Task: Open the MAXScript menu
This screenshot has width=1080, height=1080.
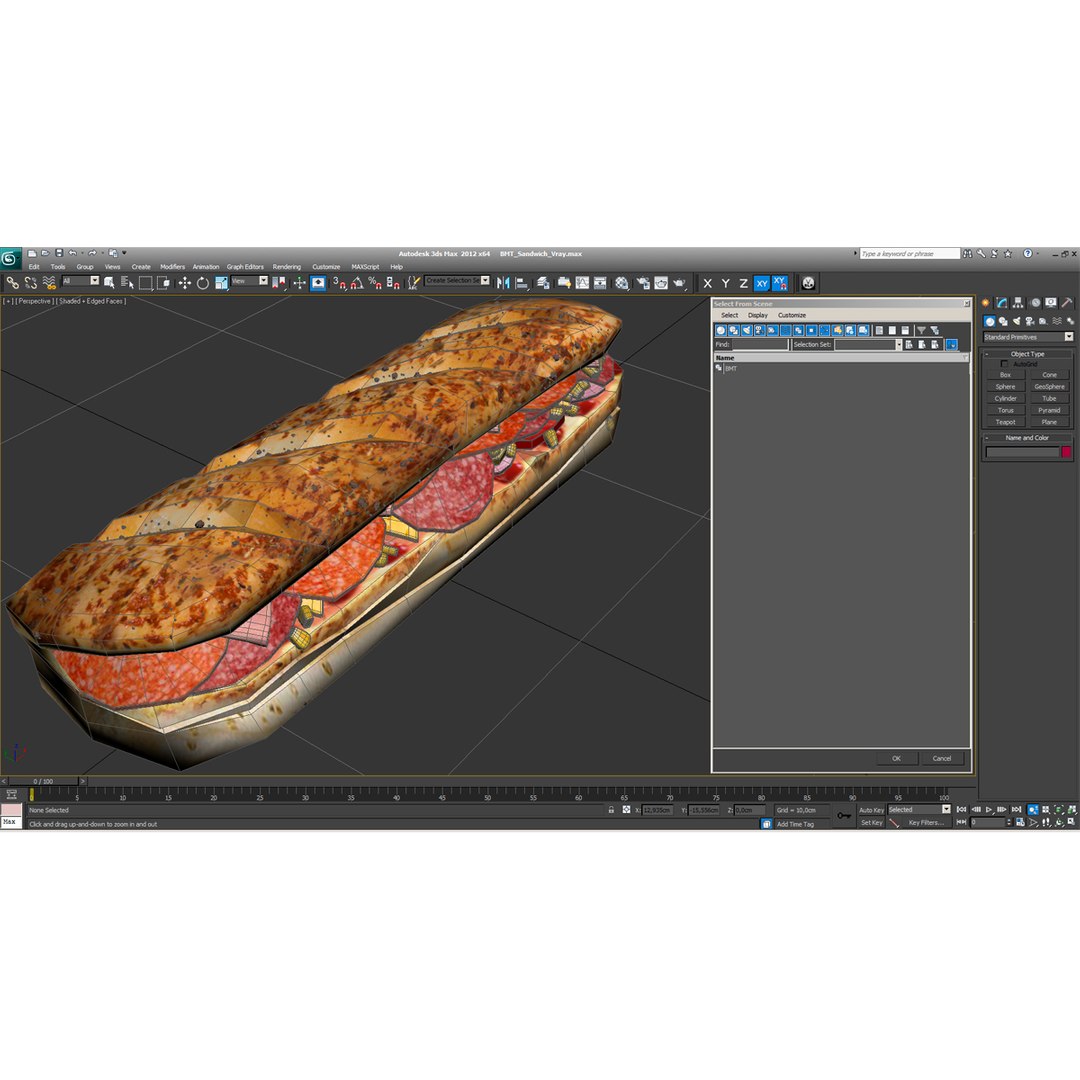Action: click(x=365, y=267)
